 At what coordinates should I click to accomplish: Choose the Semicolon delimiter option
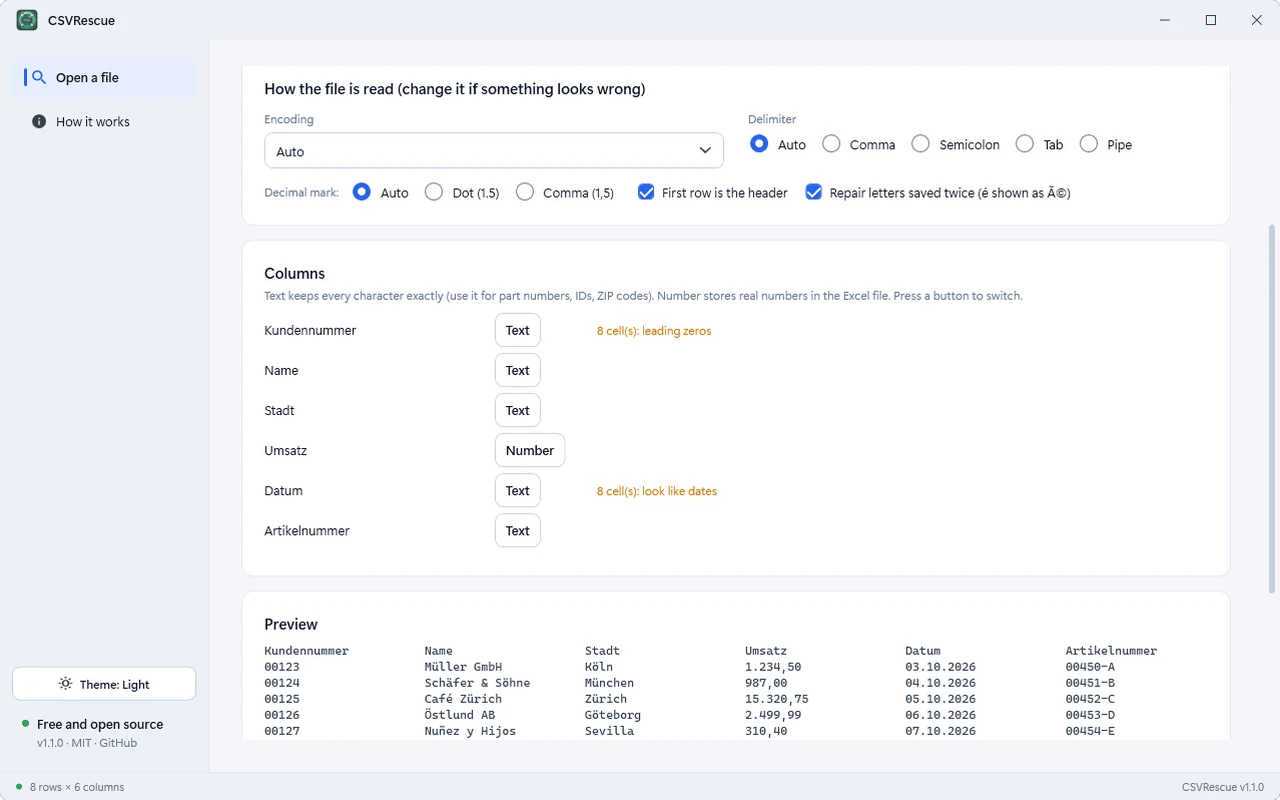pyautogui.click(x=920, y=144)
